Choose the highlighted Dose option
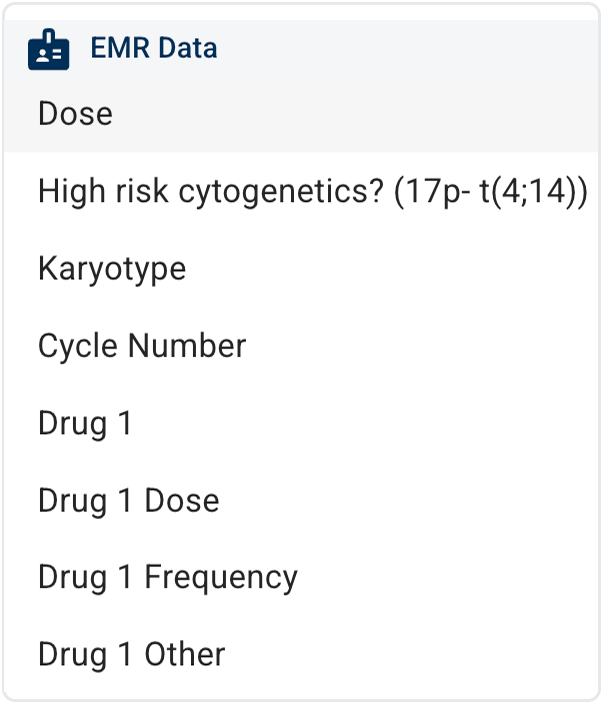Image resolution: width=605 pixels, height=709 pixels. 76,114
